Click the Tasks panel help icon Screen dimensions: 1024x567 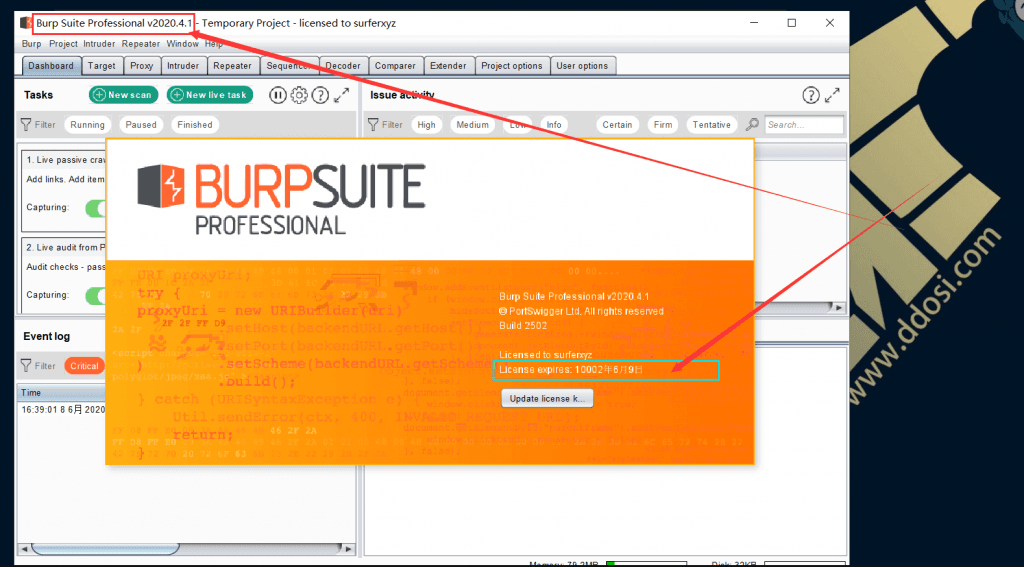coord(320,95)
